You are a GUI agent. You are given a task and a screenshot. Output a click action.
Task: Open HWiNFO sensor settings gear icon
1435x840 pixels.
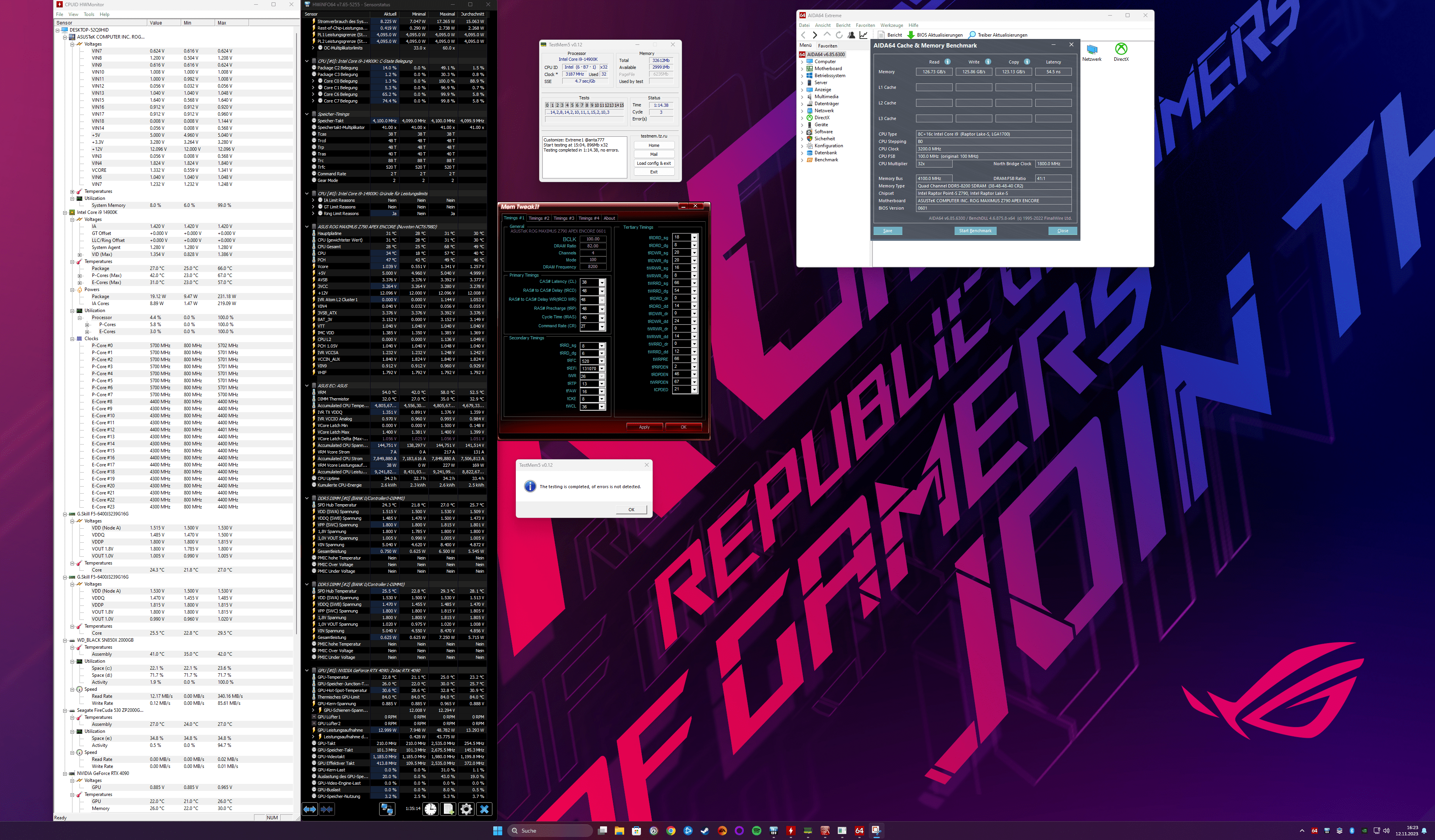(x=466, y=809)
